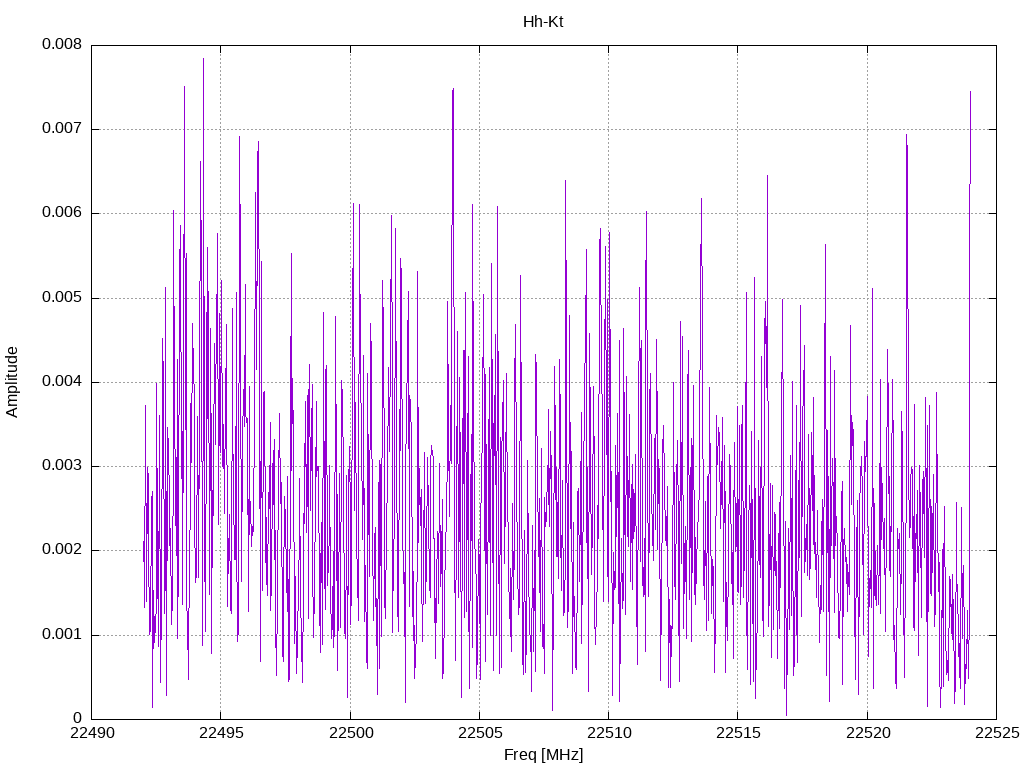This screenshot has width=1024, height=768.
Task: Click the y-axis tick label 0.007
Action: pyautogui.click(x=62, y=128)
